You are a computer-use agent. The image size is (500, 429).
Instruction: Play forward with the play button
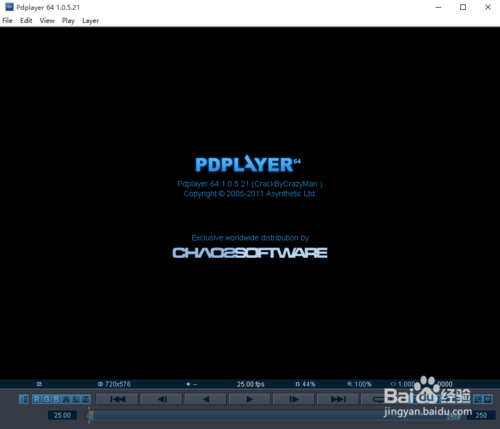pyautogui.click(x=250, y=399)
